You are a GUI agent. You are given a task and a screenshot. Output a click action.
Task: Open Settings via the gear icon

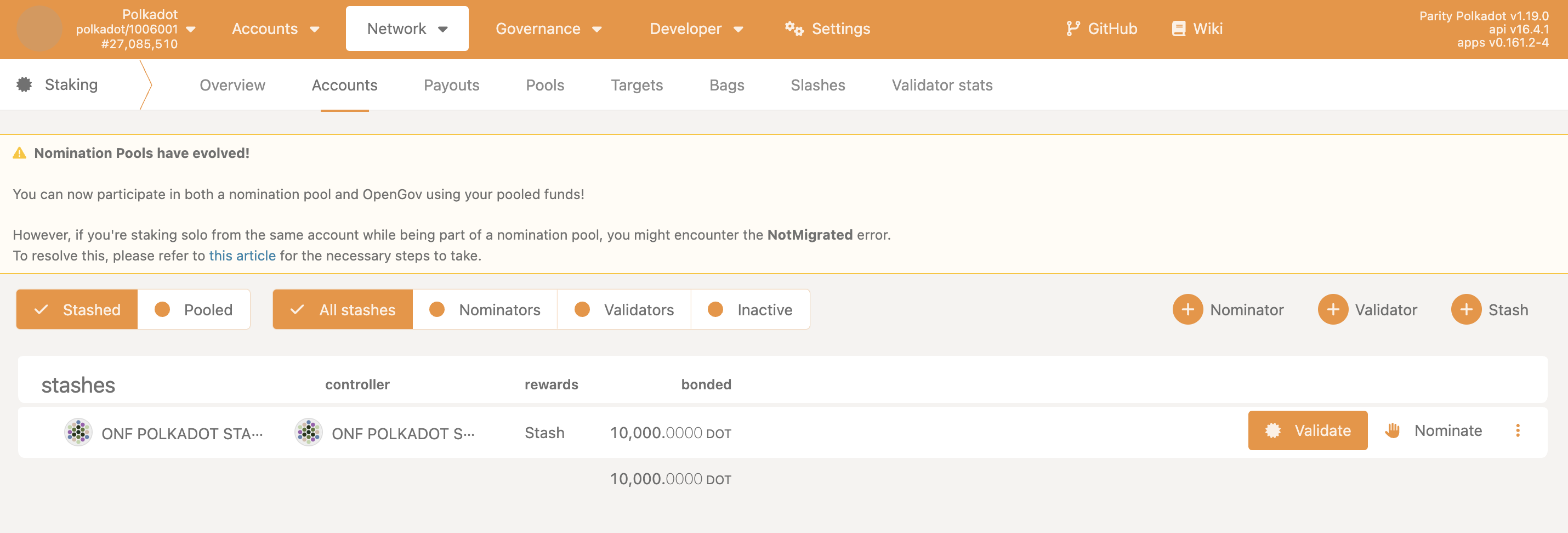pyautogui.click(x=794, y=28)
